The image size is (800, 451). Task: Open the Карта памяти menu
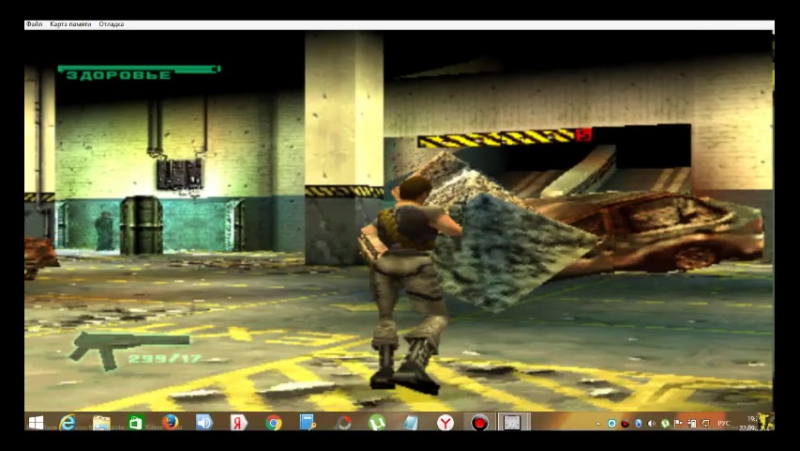tap(69, 23)
